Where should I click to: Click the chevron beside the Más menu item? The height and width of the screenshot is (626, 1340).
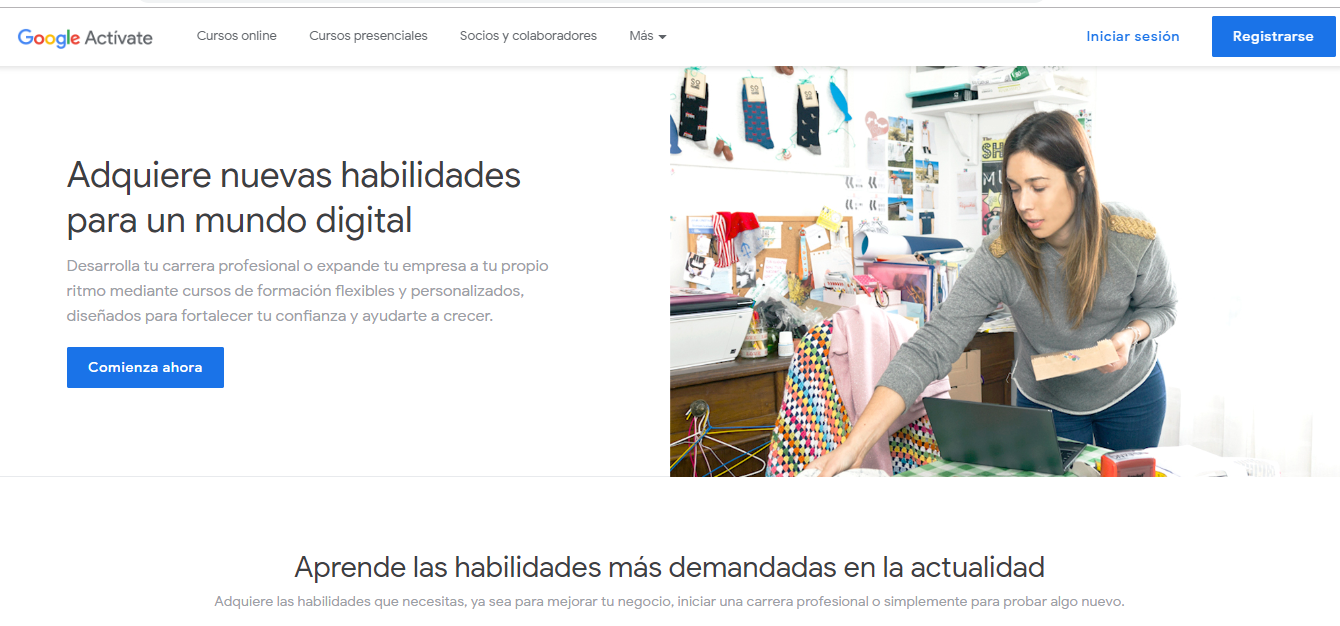pos(662,38)
